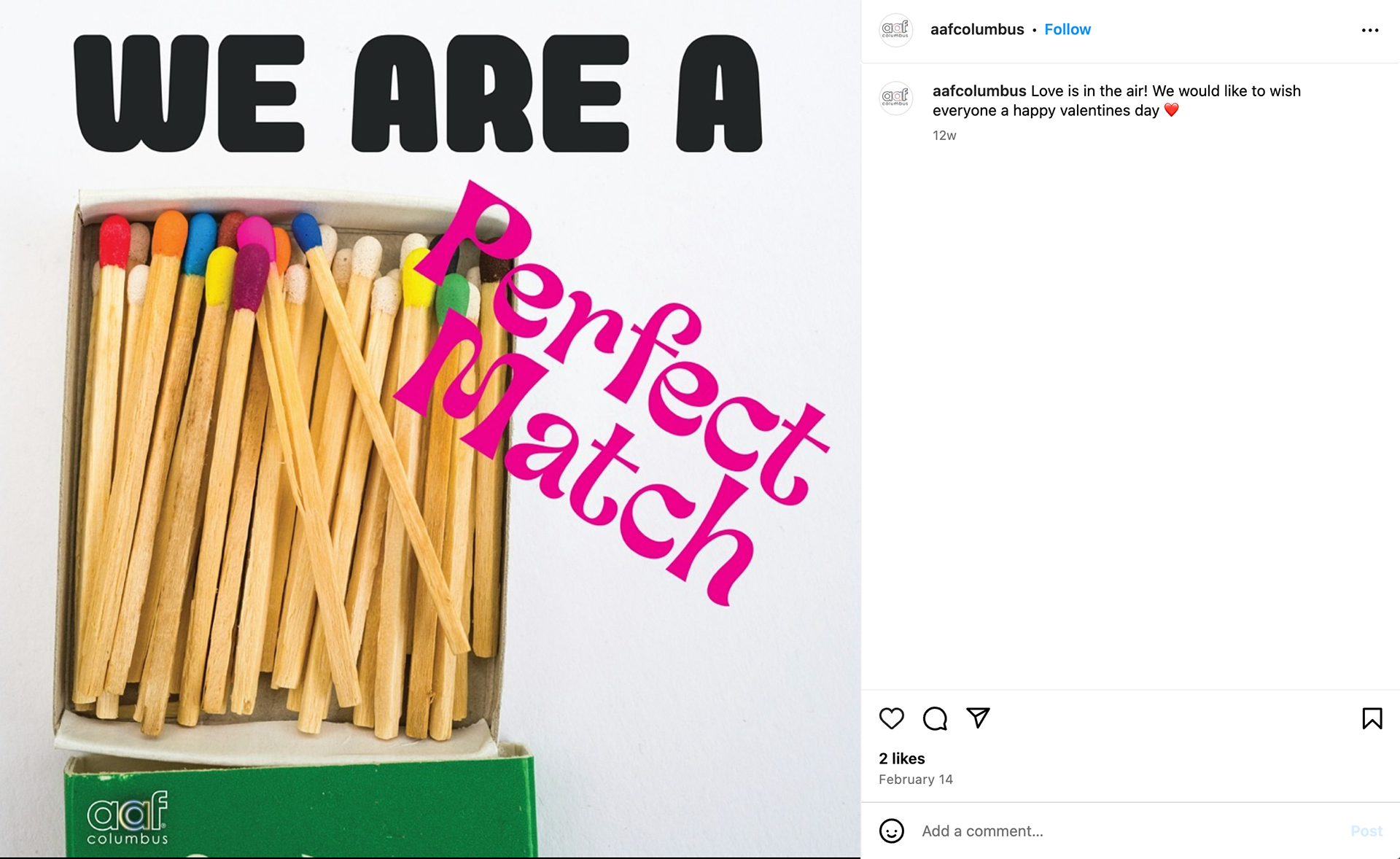Viewport: 1400px width, 859px height.
Task: Open the three-dot more options menu
Action: tap(1370, 30)
